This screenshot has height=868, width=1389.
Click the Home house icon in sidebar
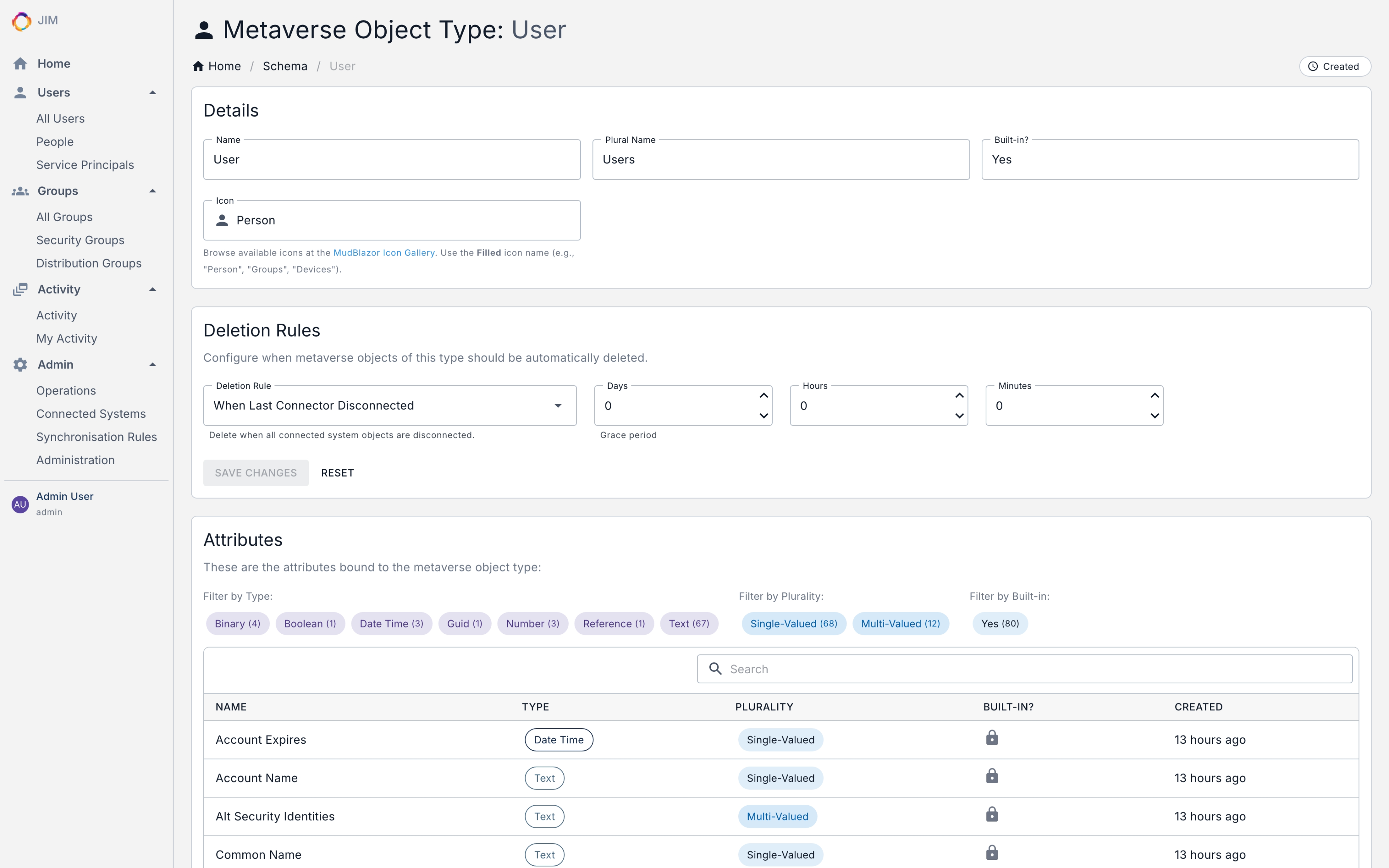pyautogui.click(x=21, y=64)
